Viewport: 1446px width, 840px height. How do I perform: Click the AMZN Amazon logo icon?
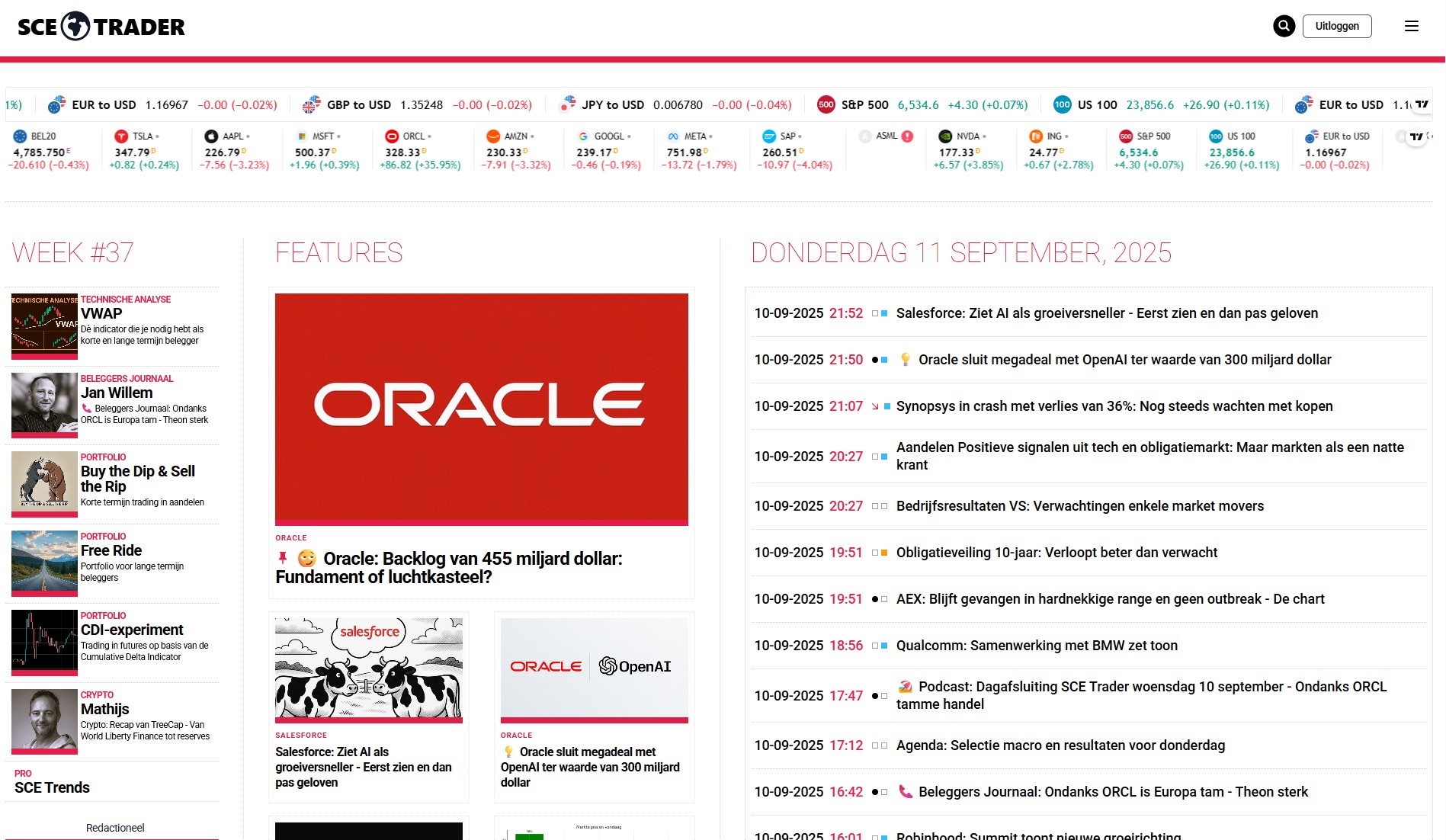493,136
